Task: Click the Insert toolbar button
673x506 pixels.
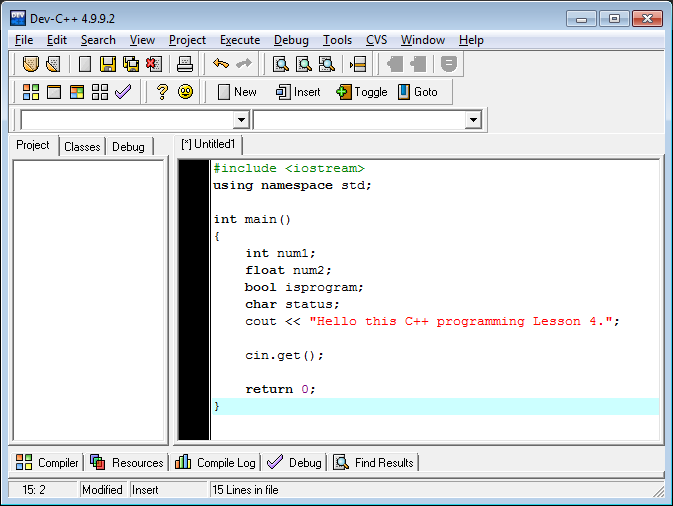Action: [298, 92]
